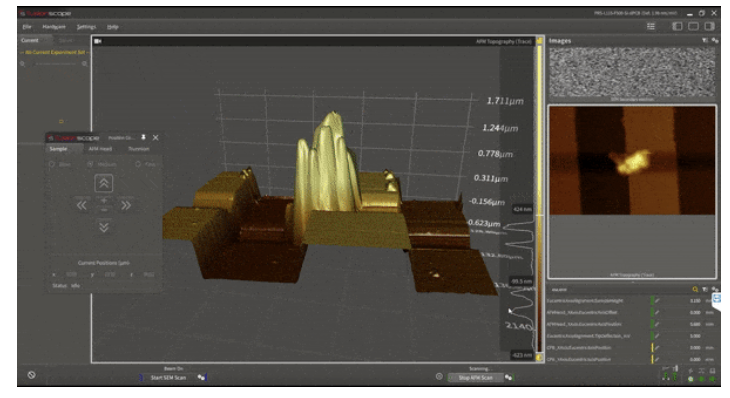Pin the position control panel
The image size is (730, 398).
coord(143,137)
